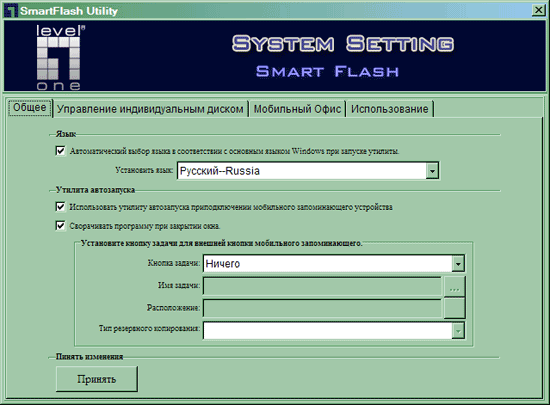Expand the task button dropdown showing Ничего
The height and width of the screenshot is (405, 550).
[x=458, y=264]
